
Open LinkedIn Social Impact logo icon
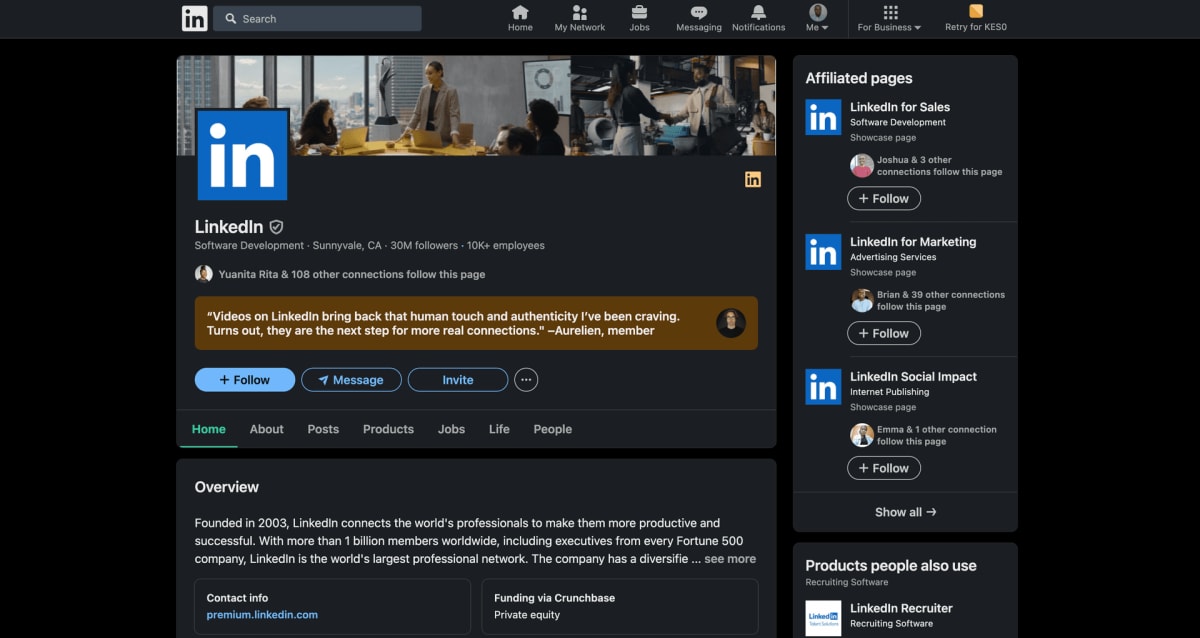(824, 387)
